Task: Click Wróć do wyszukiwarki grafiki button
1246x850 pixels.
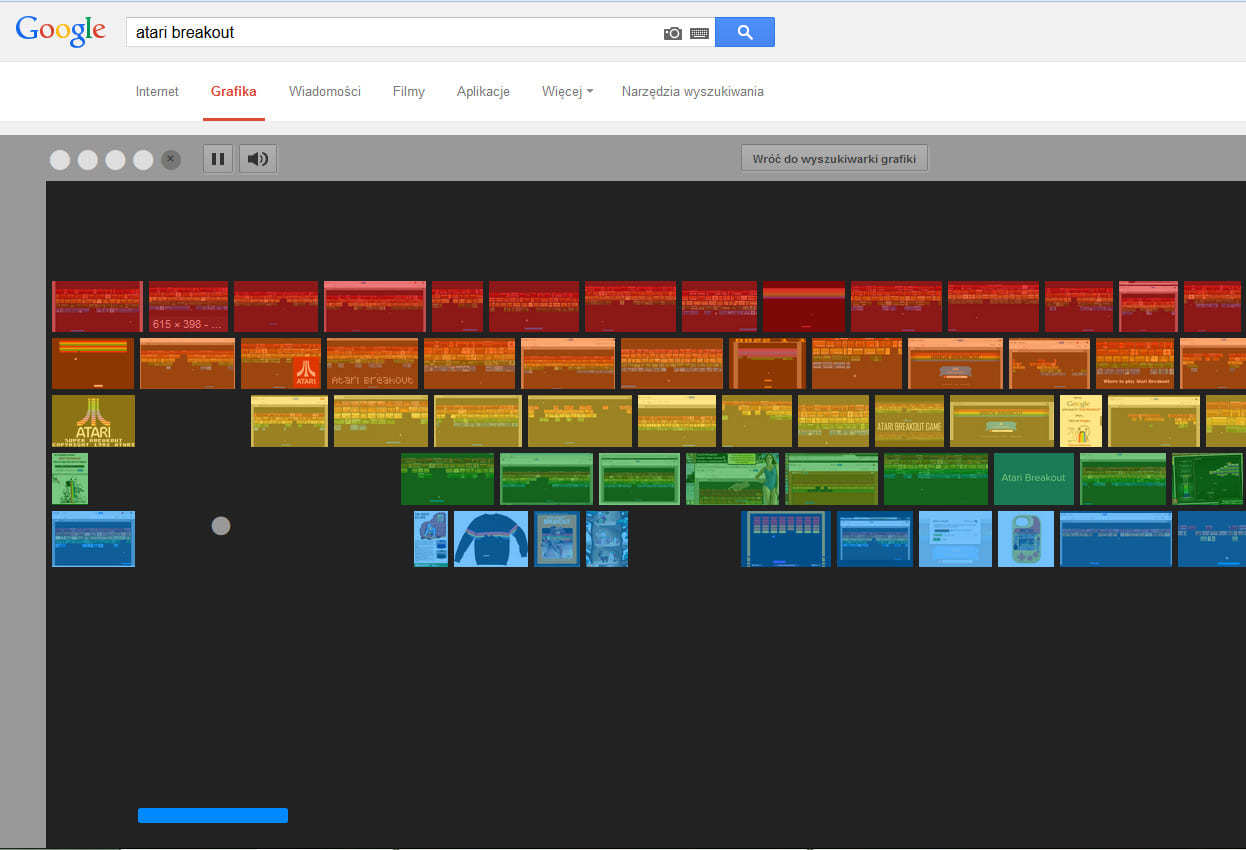Action: click(x=834, y=159)
